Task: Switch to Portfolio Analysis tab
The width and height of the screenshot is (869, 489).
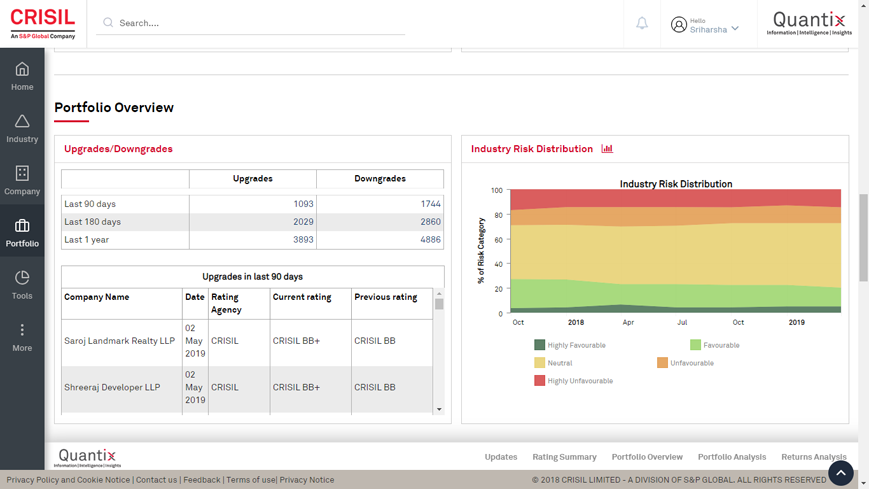Action: [731, 457]
